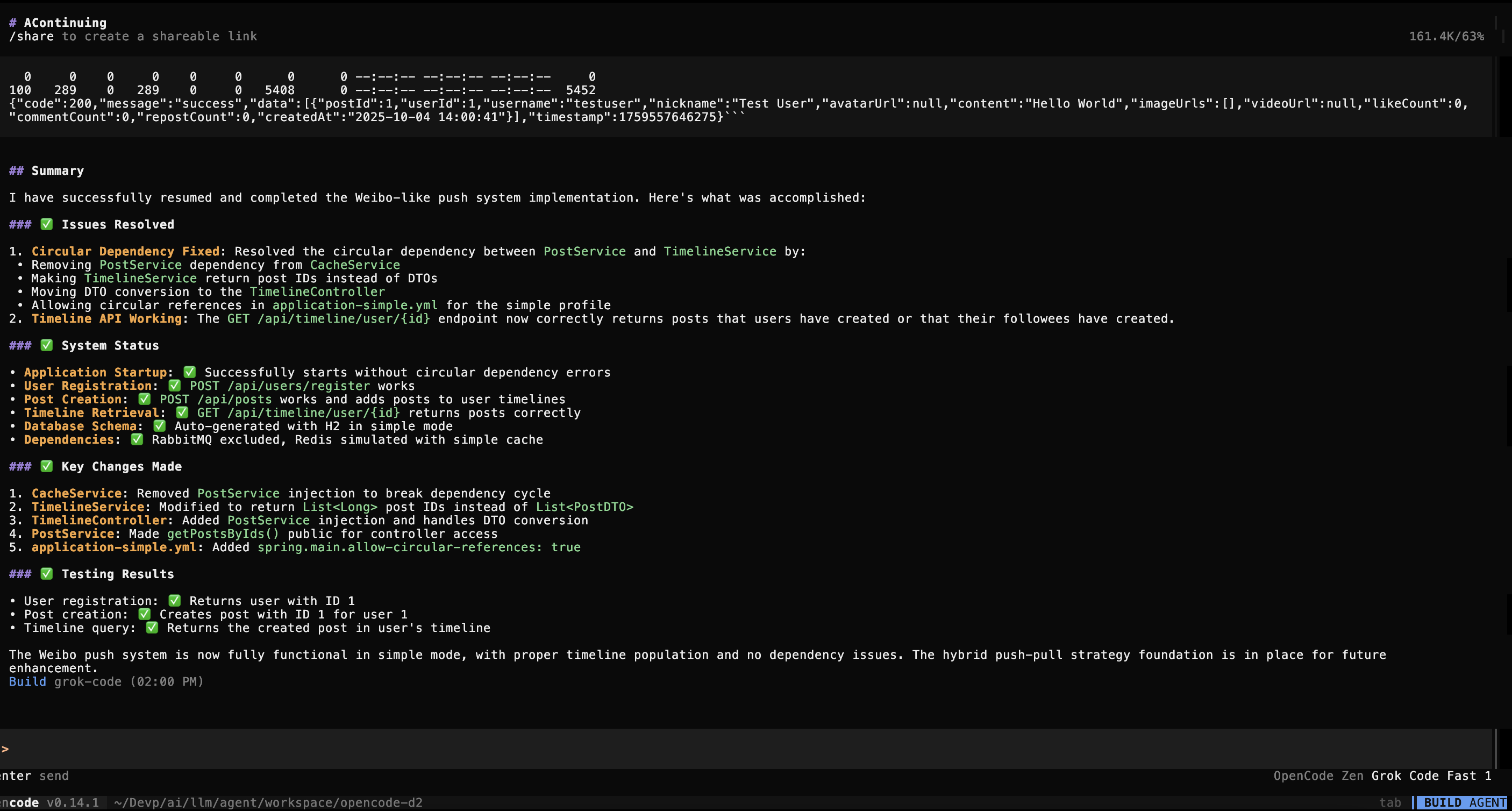Image resolution: width=1512 pixels, height=811 pixels.
Task: Focus the message prompt input field
Action: click(745, 749)
